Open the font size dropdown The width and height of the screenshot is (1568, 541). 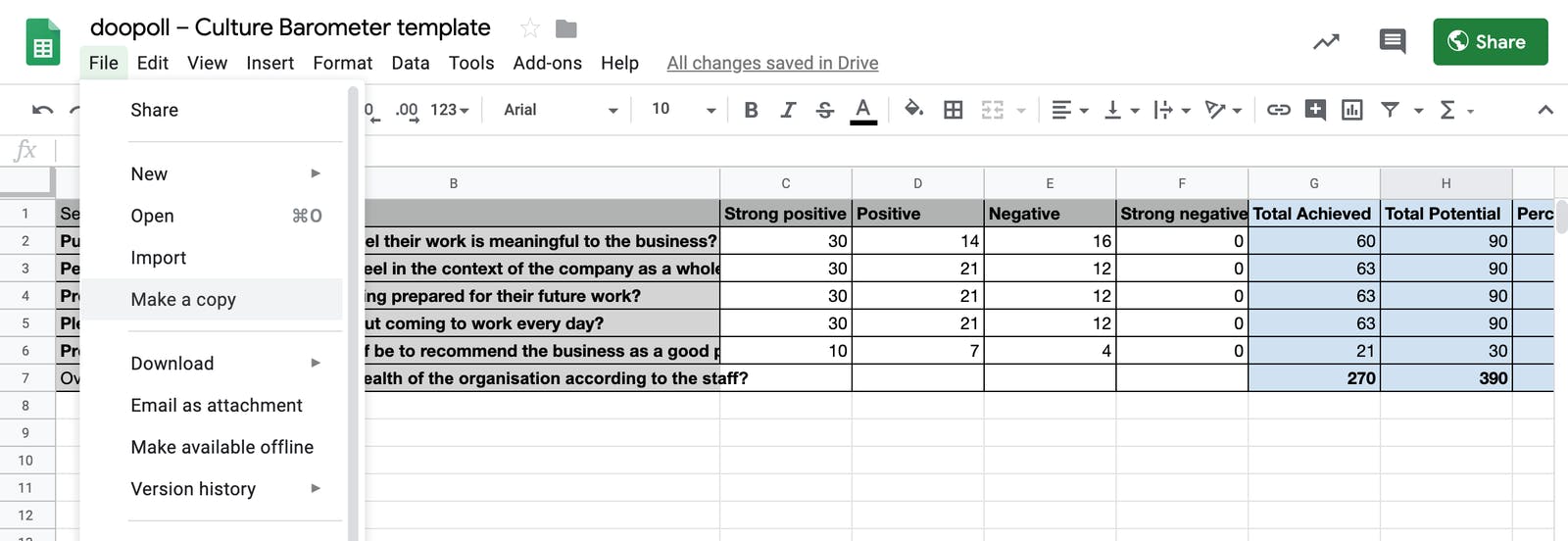pyautogui.click(x=684, y=110)
